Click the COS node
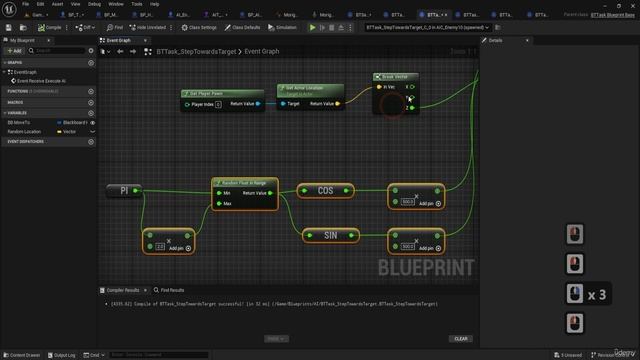The height and width of the screenshot is (360, 640). [x=325, y=191]
